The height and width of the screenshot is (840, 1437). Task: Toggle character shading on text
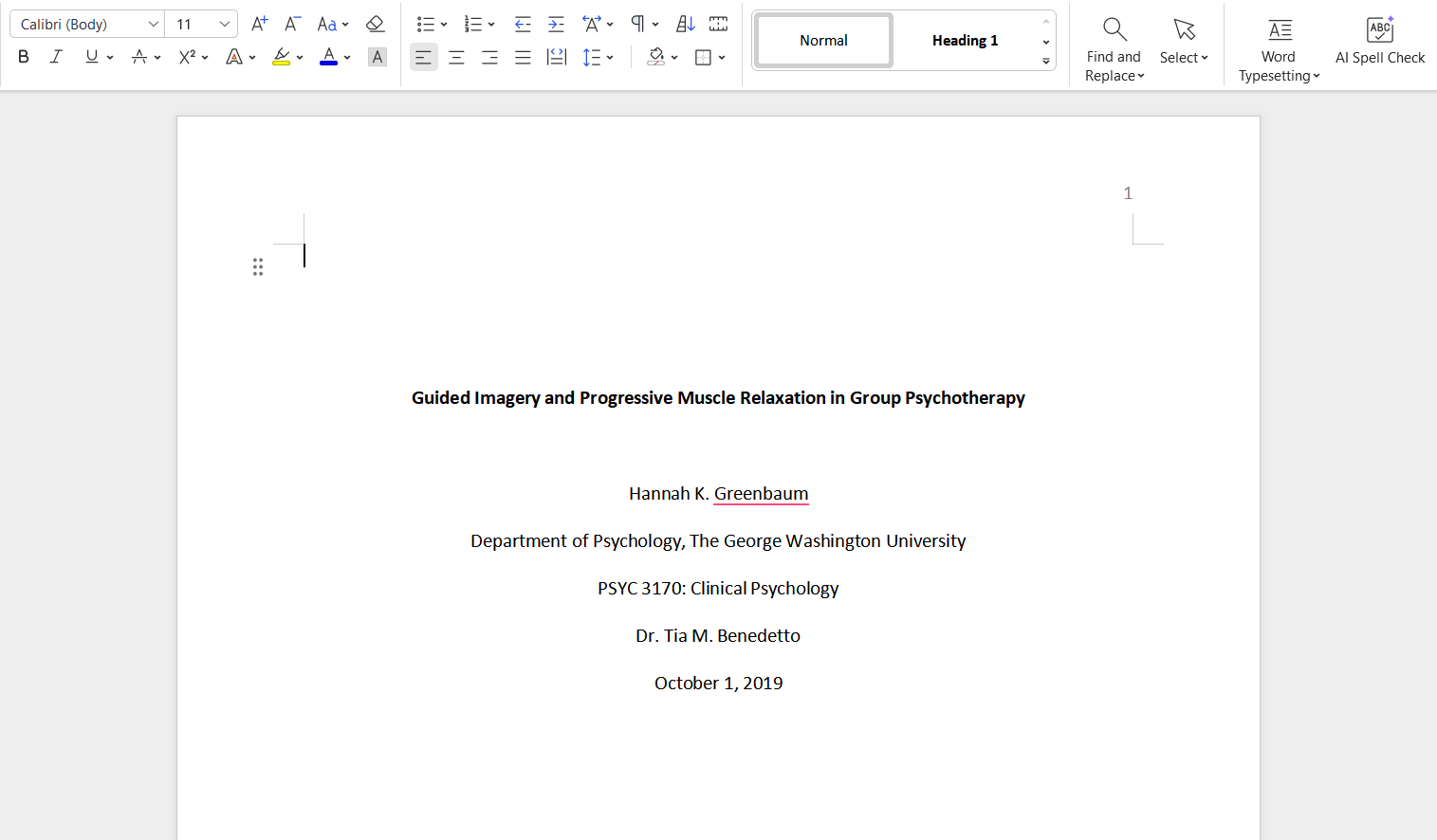(378, 57)
